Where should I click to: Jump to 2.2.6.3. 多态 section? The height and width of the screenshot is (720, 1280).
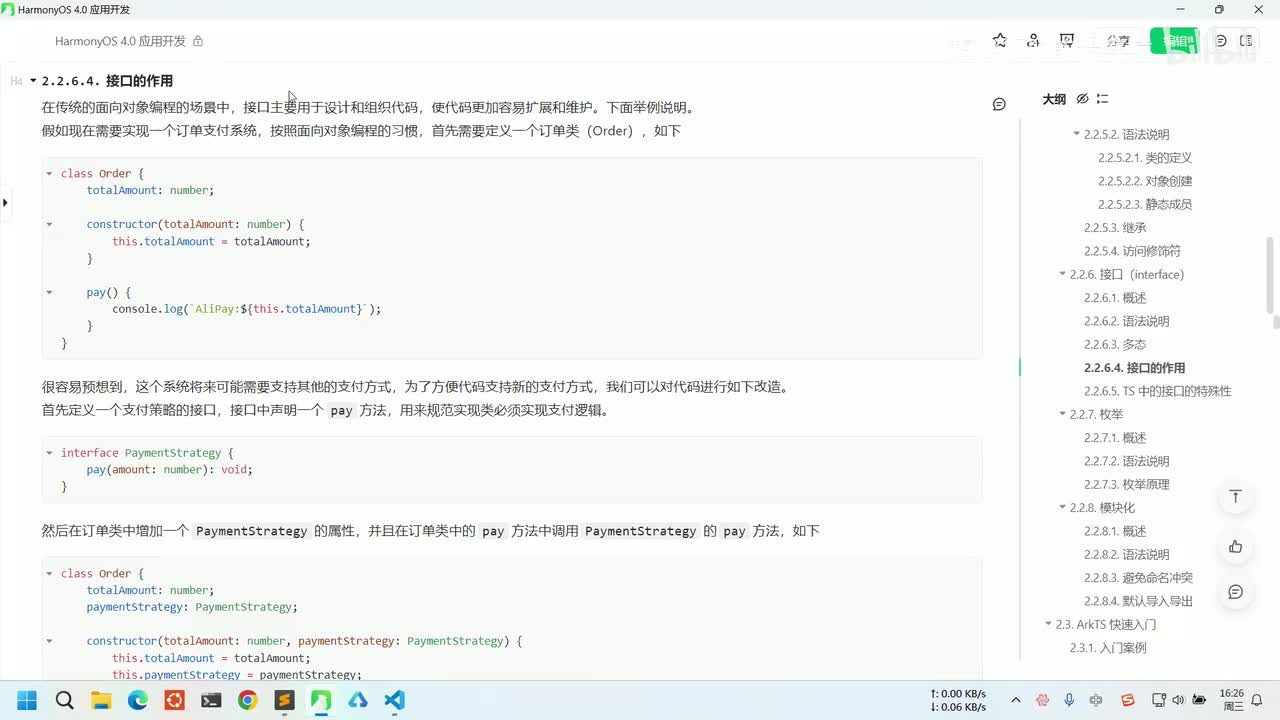pyautogui.click(x=1115, y=344)
